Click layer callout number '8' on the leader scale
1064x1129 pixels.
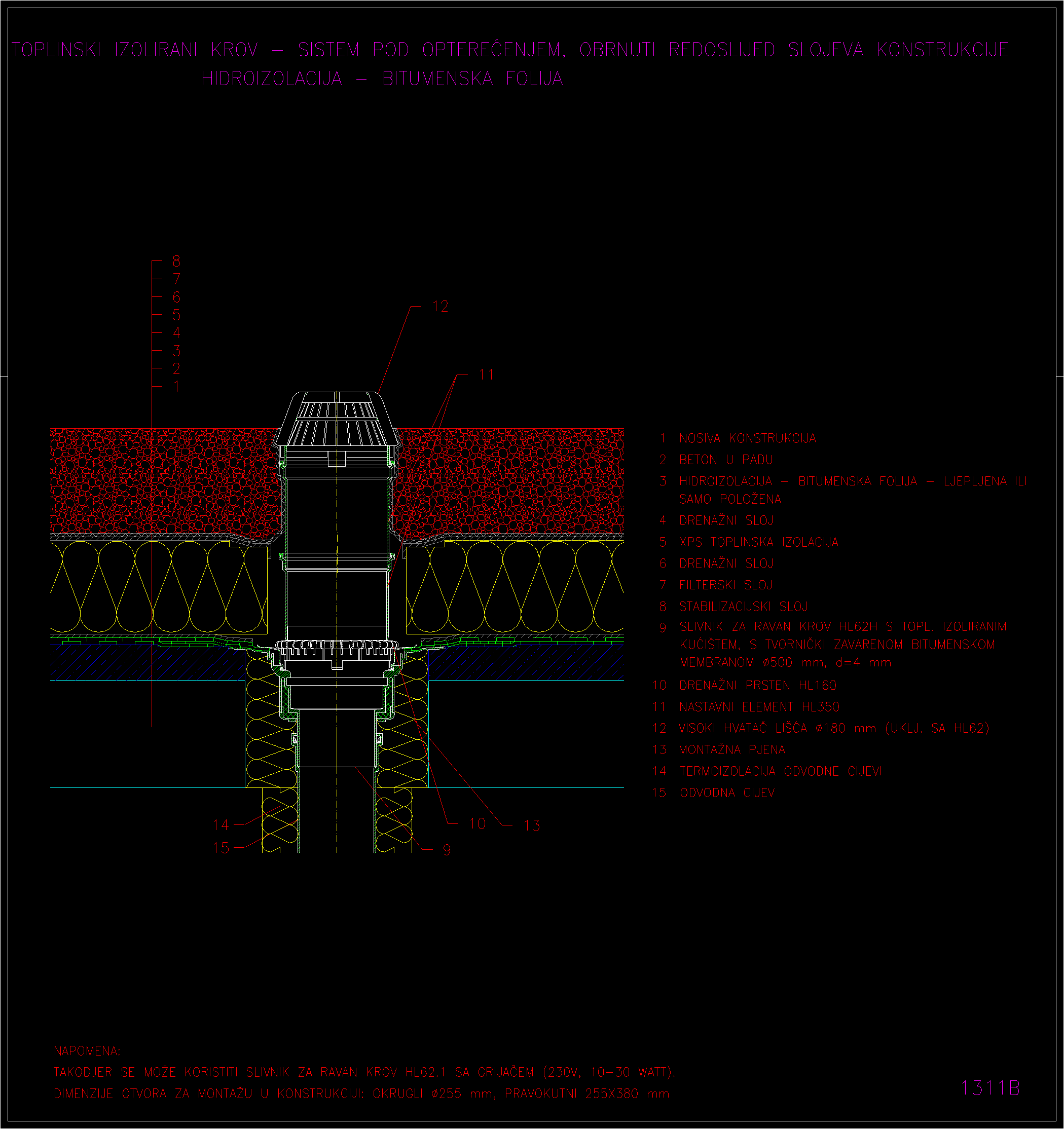[177, 261]
